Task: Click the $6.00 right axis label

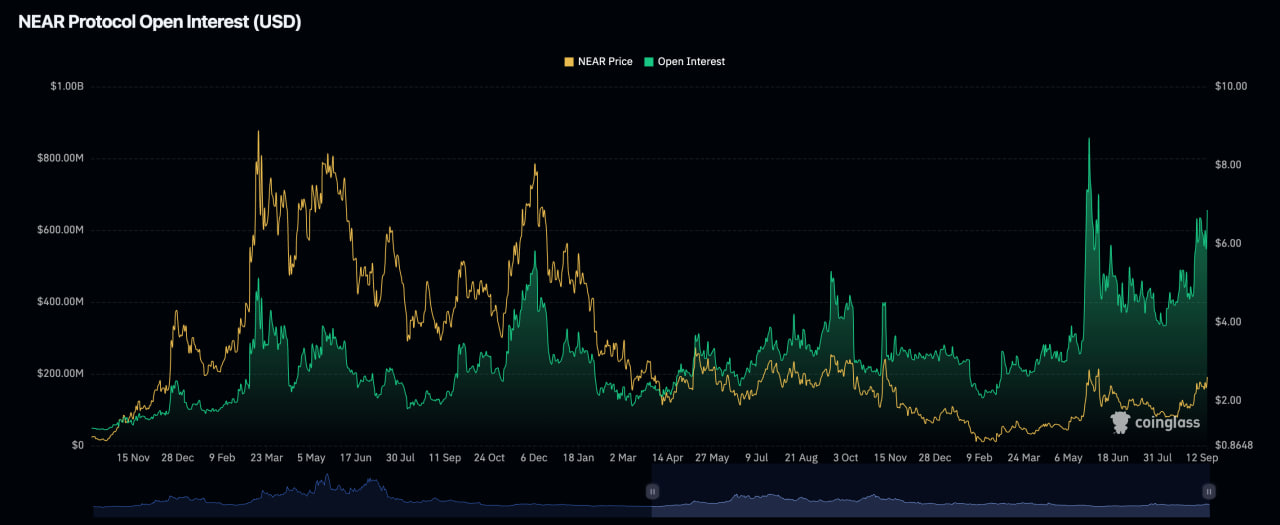Action: pos(1230,244)
